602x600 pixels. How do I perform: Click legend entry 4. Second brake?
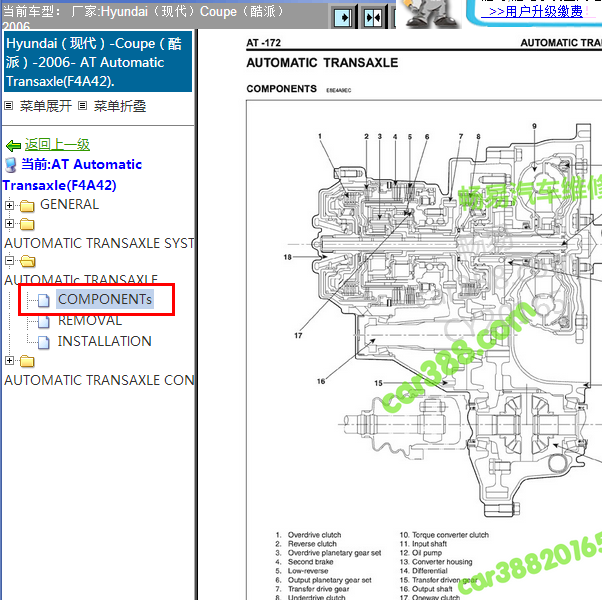pyautogui.click(x=304, y=562)
